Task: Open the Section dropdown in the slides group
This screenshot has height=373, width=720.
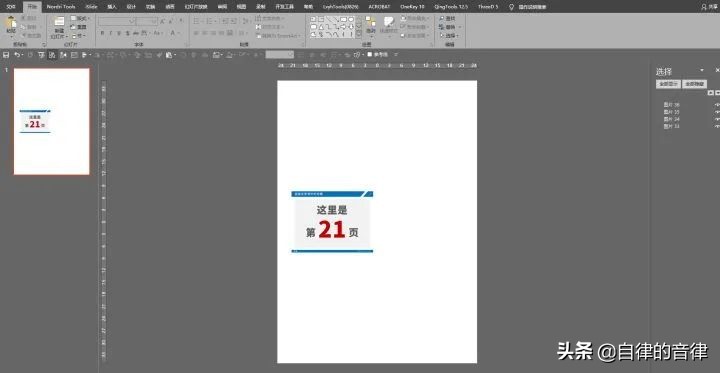Action: tap(78, 36)
